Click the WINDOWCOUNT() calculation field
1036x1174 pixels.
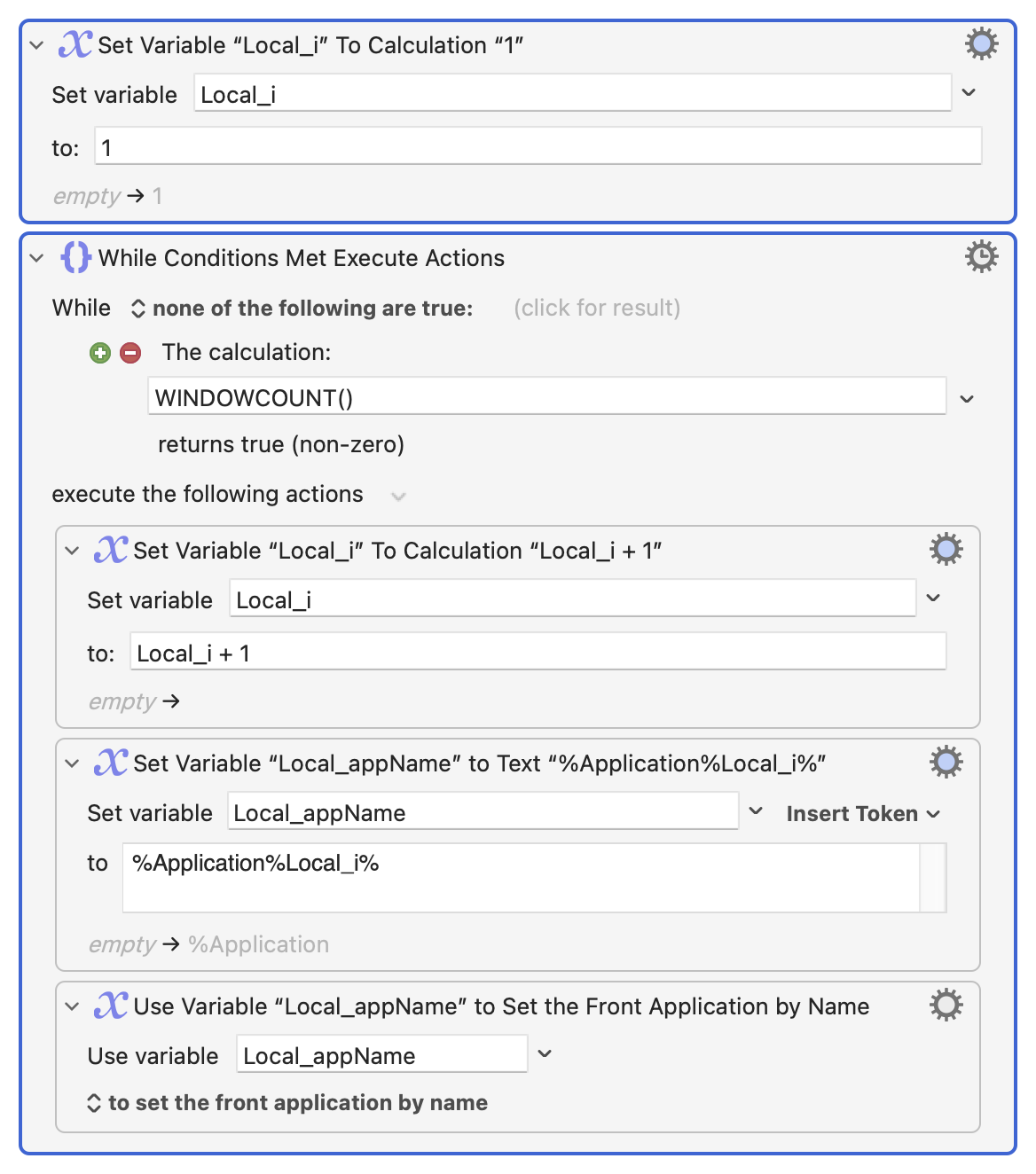(x=545, y=397)
